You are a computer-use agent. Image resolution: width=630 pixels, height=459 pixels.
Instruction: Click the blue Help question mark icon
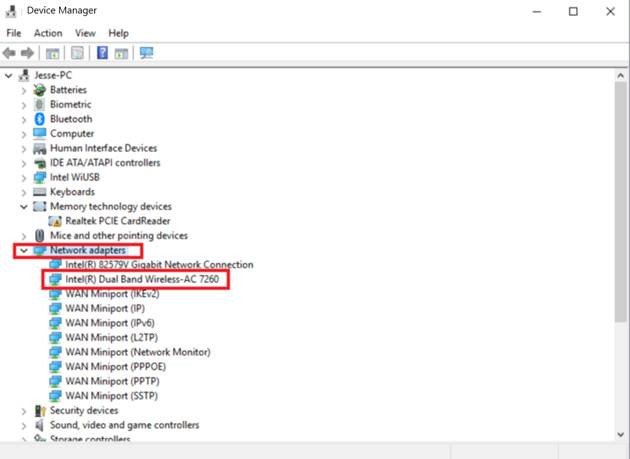click(102, 53)
